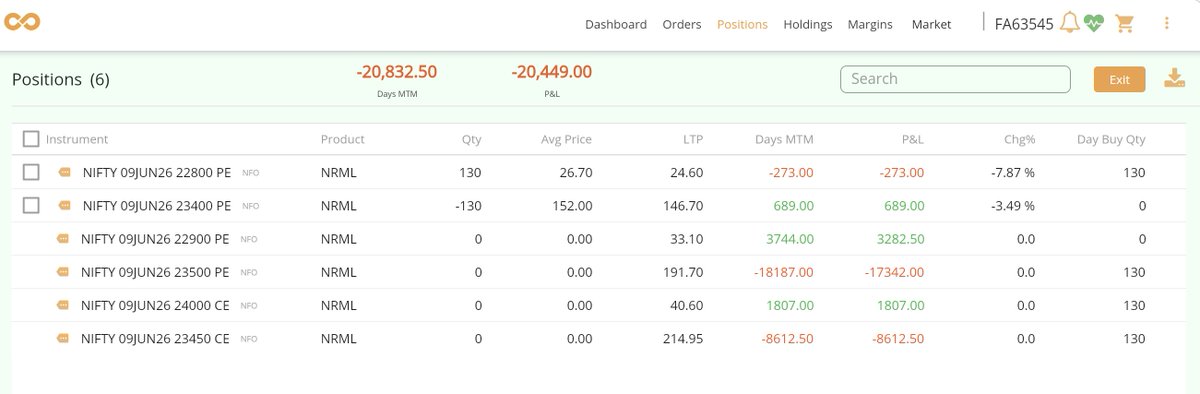The height and width of the screenshot is (394, 1200).
Task: Click LTP value 146.70
Action: (x=682, y=206)
